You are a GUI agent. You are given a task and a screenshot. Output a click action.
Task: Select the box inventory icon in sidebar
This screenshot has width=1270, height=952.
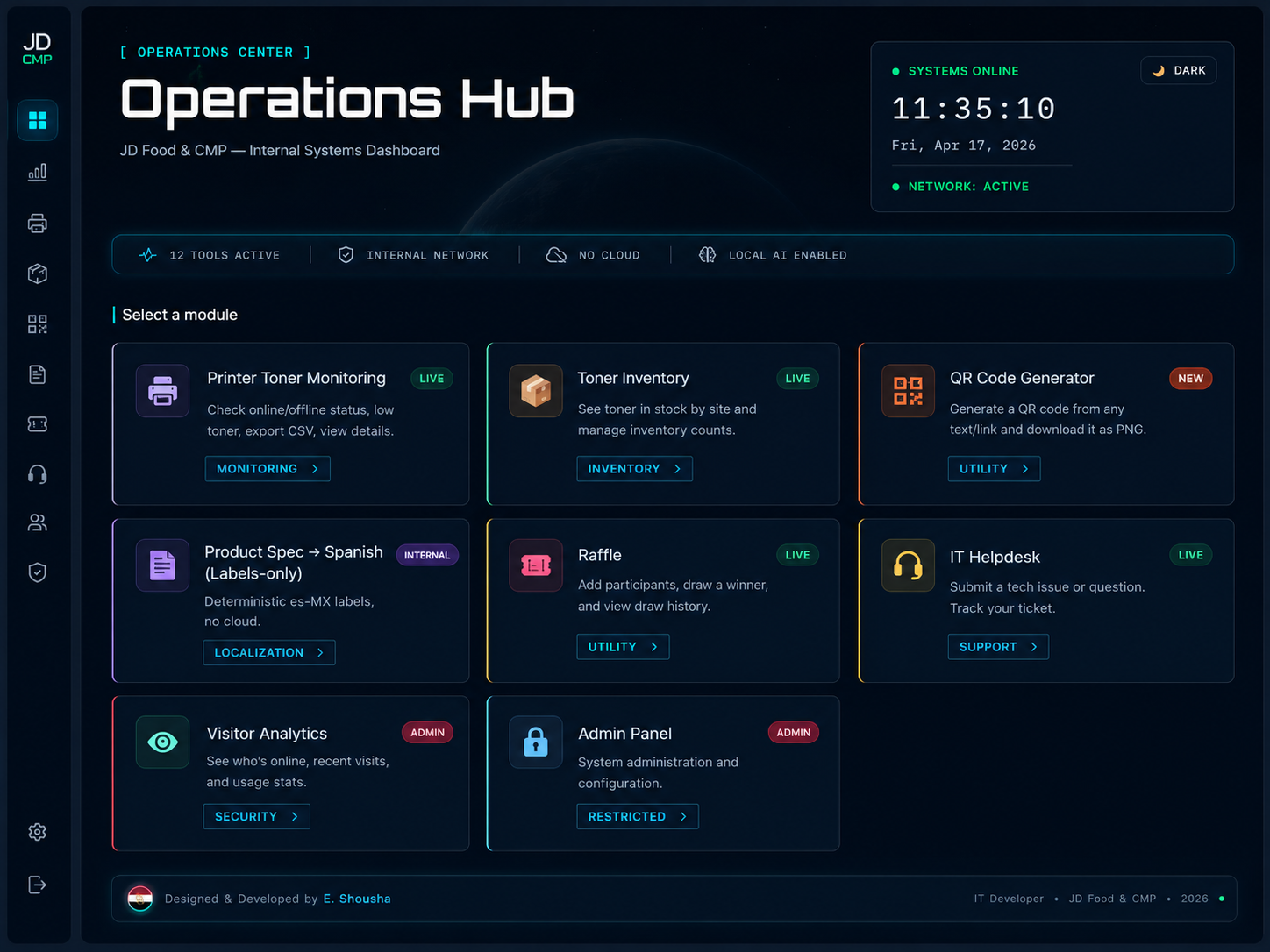[37, 274]
